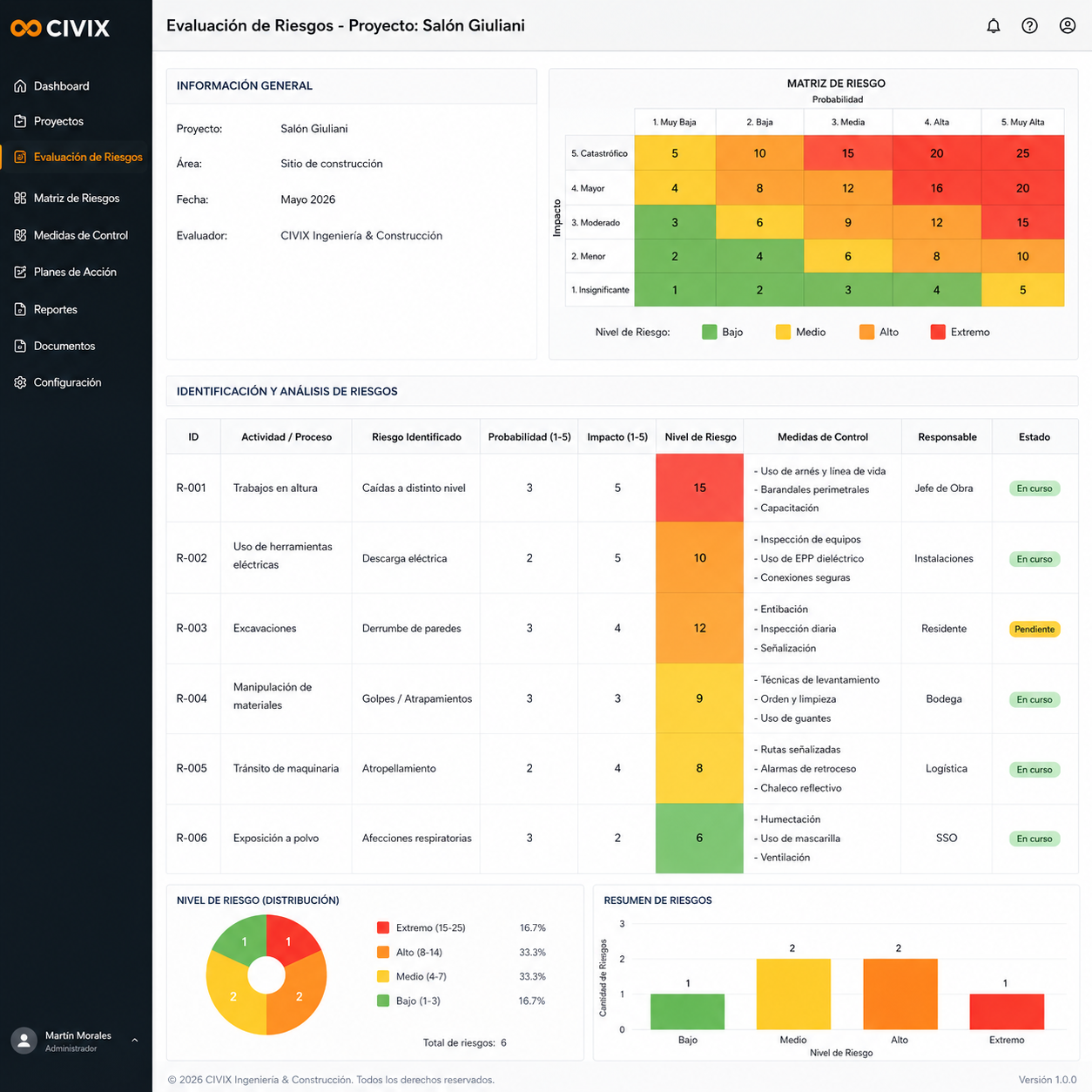This screenshot has width=1092, height=1092.
Task: Click the Extremo (15-25) distribution legend swatch
Action: click(x=383, y=927)
